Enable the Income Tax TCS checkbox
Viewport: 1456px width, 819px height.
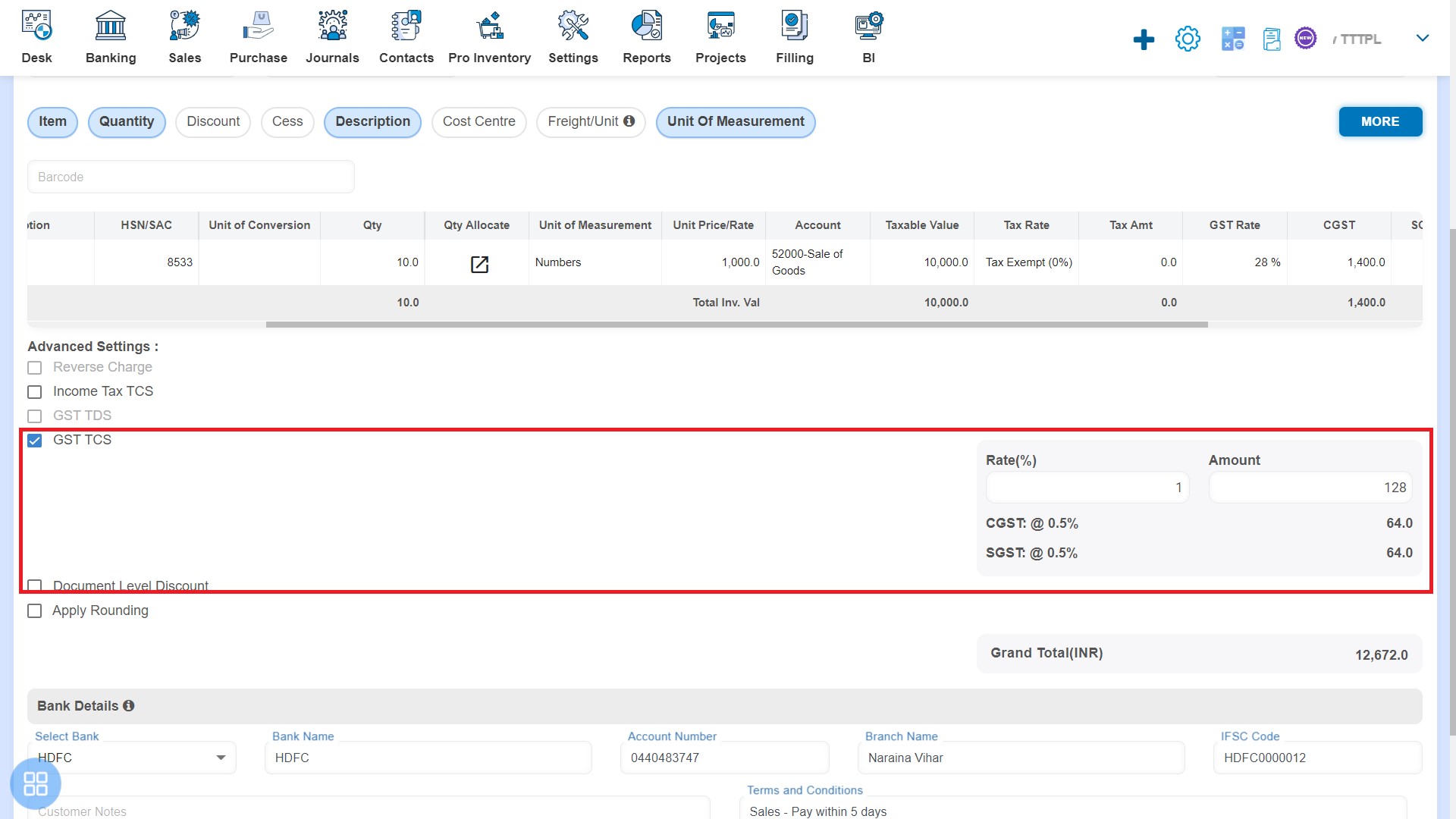point(35,391)
